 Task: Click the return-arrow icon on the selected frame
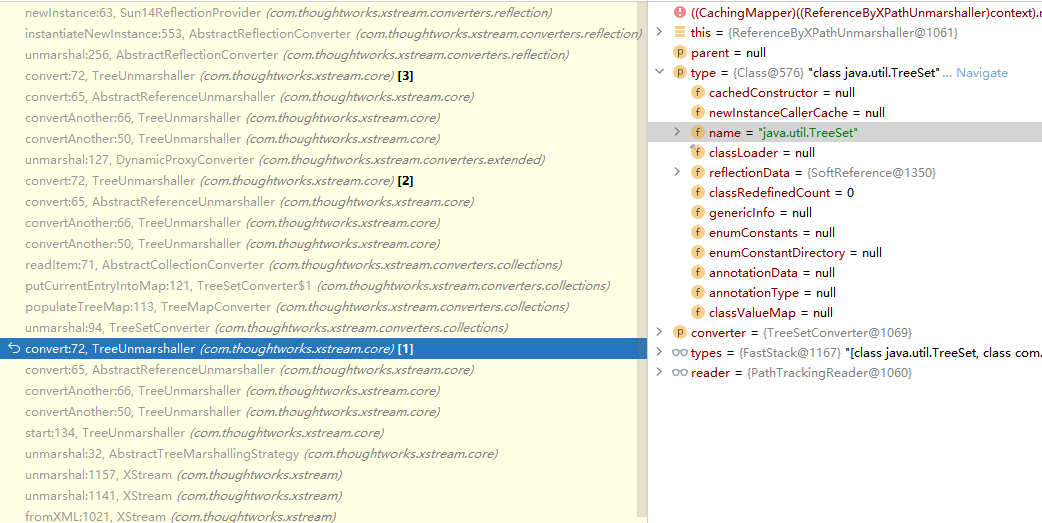13,348
